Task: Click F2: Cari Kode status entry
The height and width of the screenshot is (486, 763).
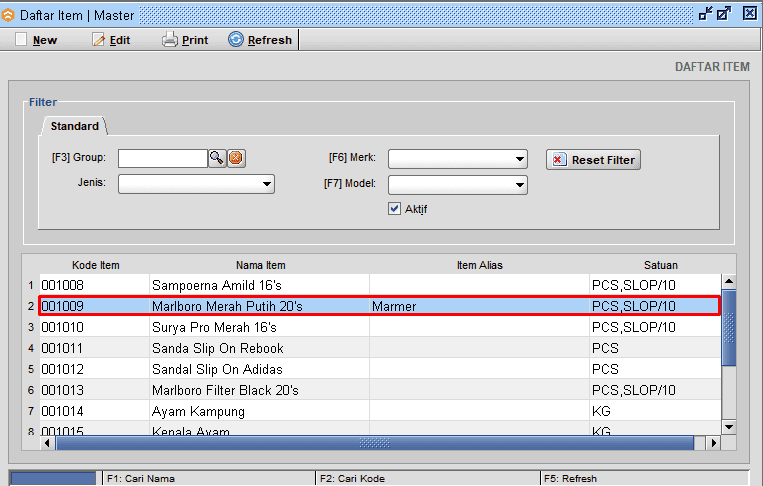Action: click(352, 478)
